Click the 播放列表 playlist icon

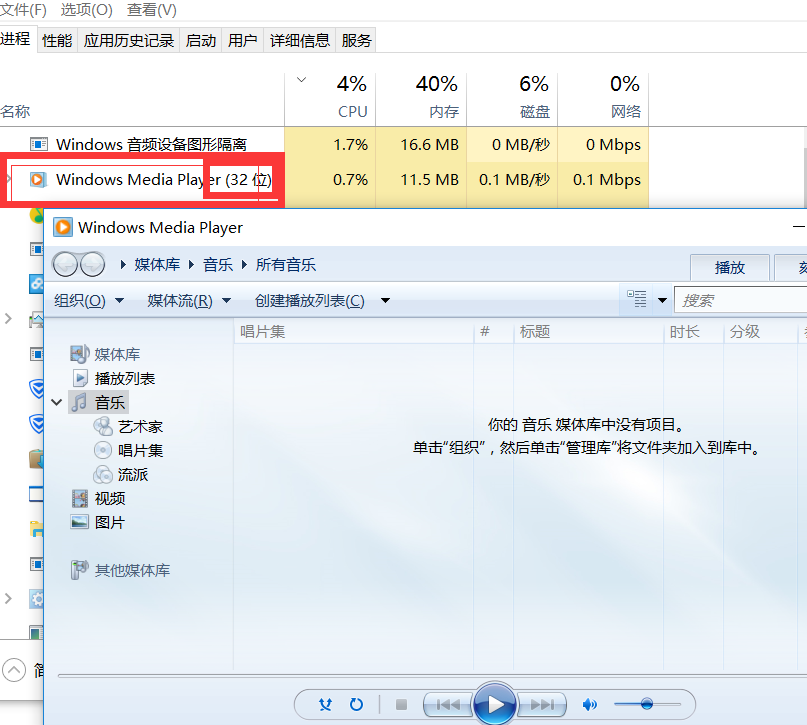[x=81, y=378]
